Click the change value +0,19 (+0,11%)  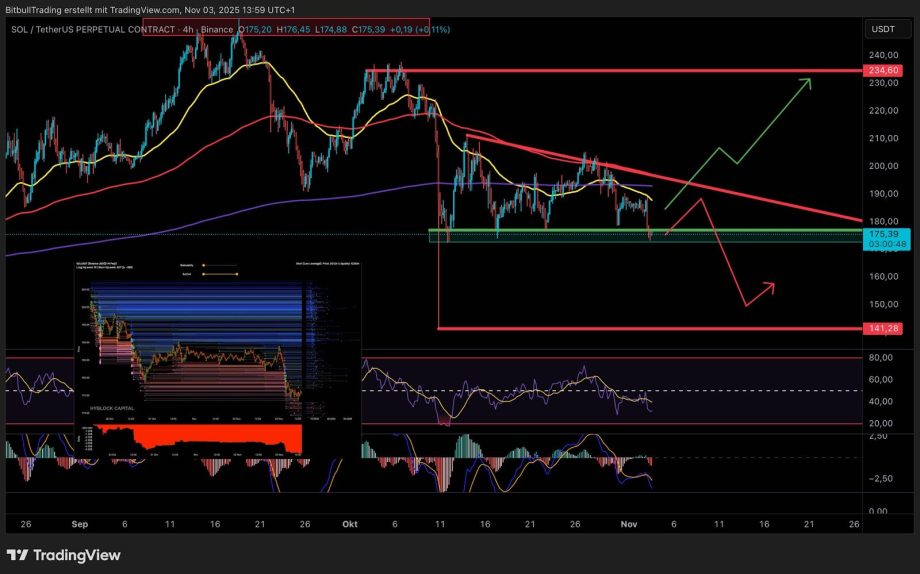[x=420, y=29]
